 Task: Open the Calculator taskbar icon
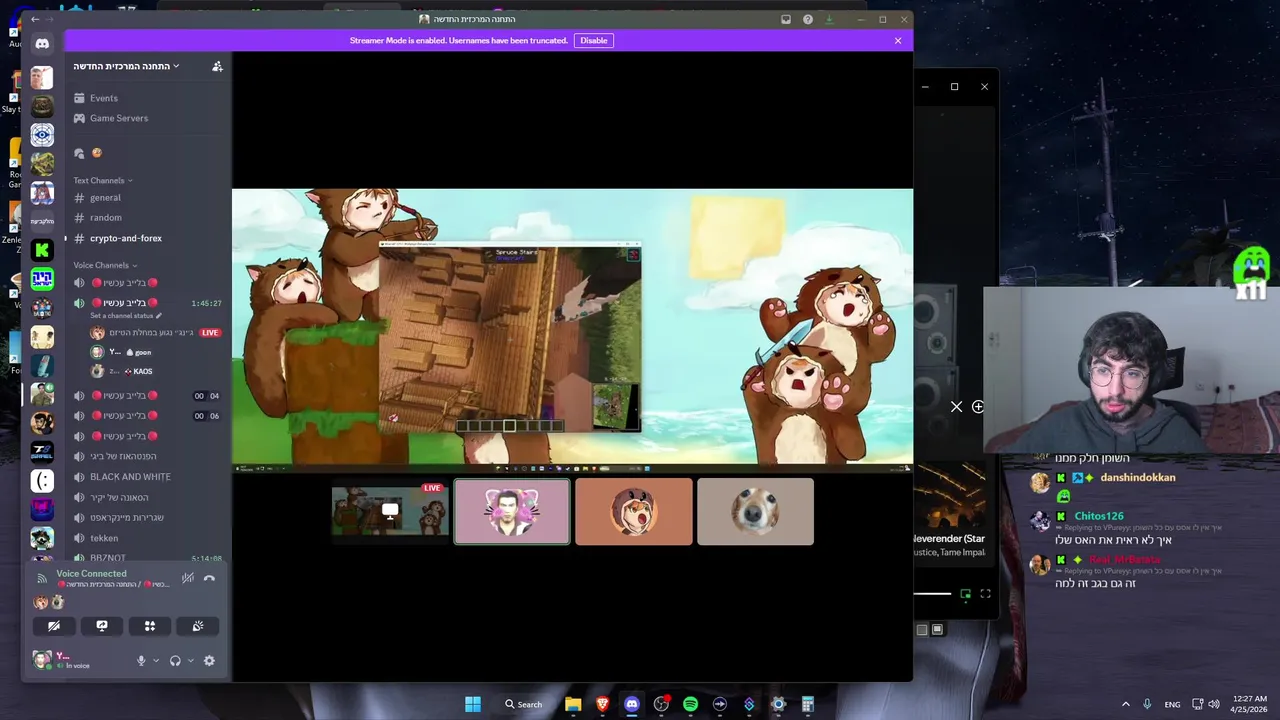pyautogui.click(x=807, y=704)
